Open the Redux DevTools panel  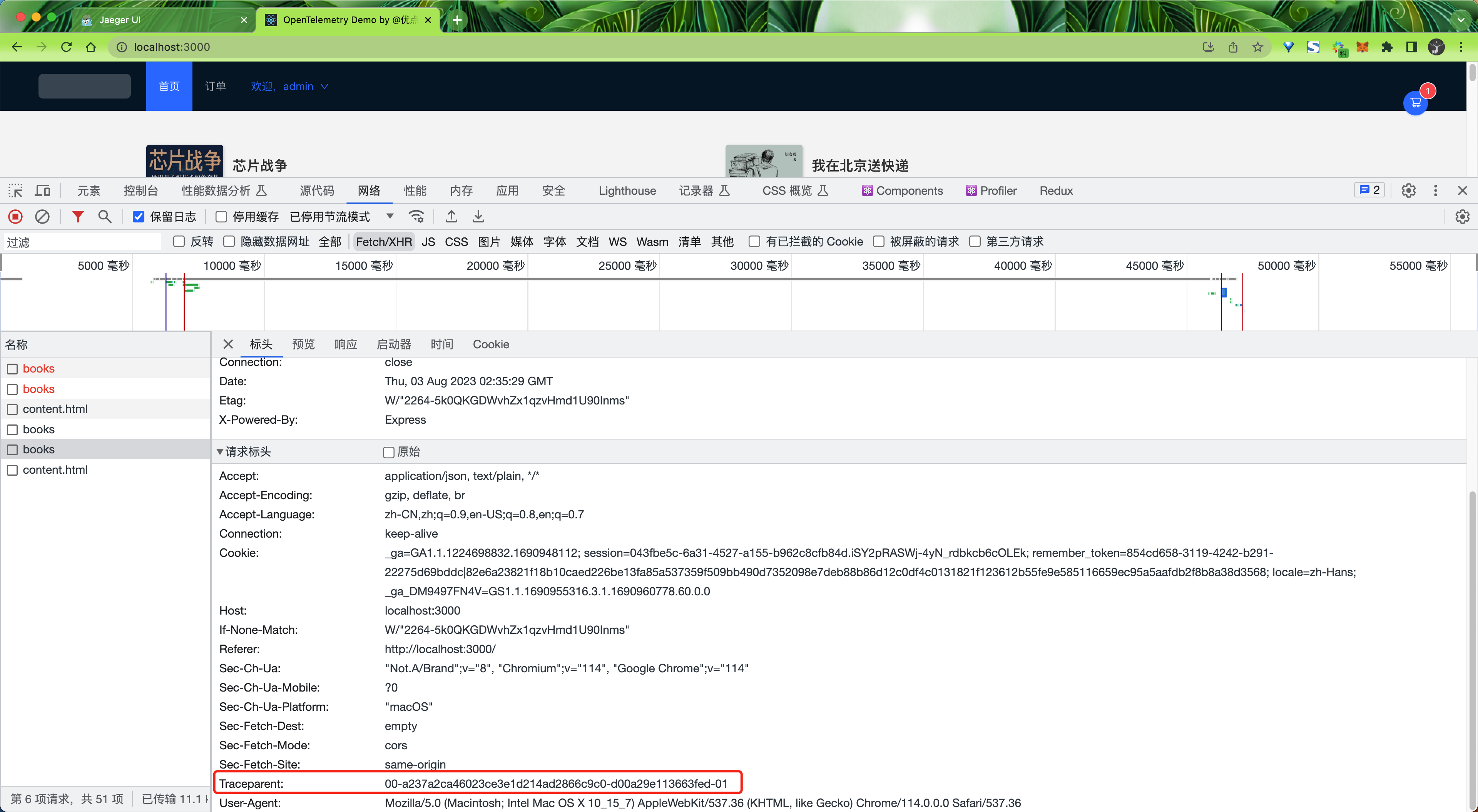(1056, 190)
